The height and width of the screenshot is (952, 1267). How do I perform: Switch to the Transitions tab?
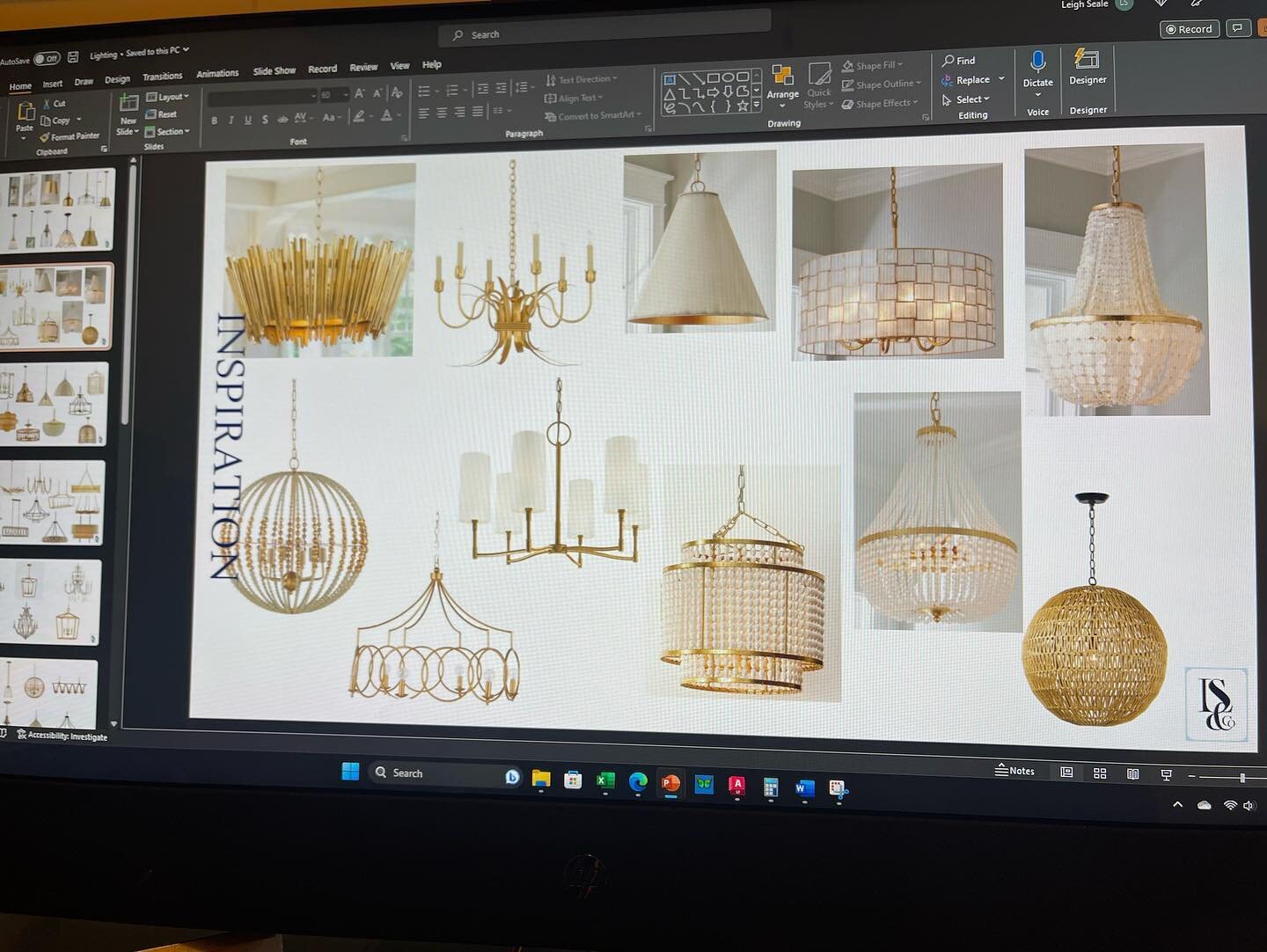(x=163, y=77)
